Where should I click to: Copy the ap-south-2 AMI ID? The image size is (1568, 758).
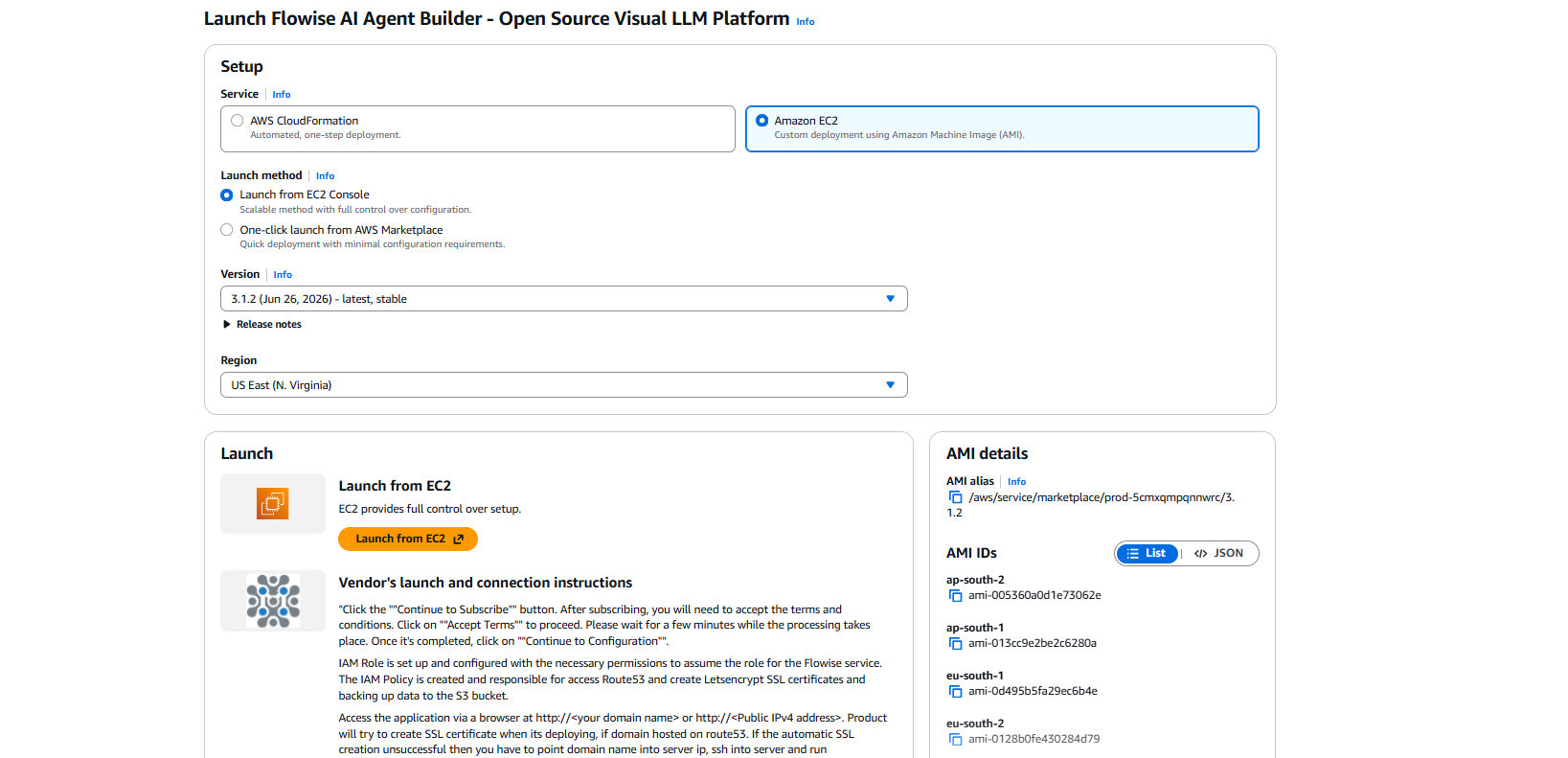(955, 595)
